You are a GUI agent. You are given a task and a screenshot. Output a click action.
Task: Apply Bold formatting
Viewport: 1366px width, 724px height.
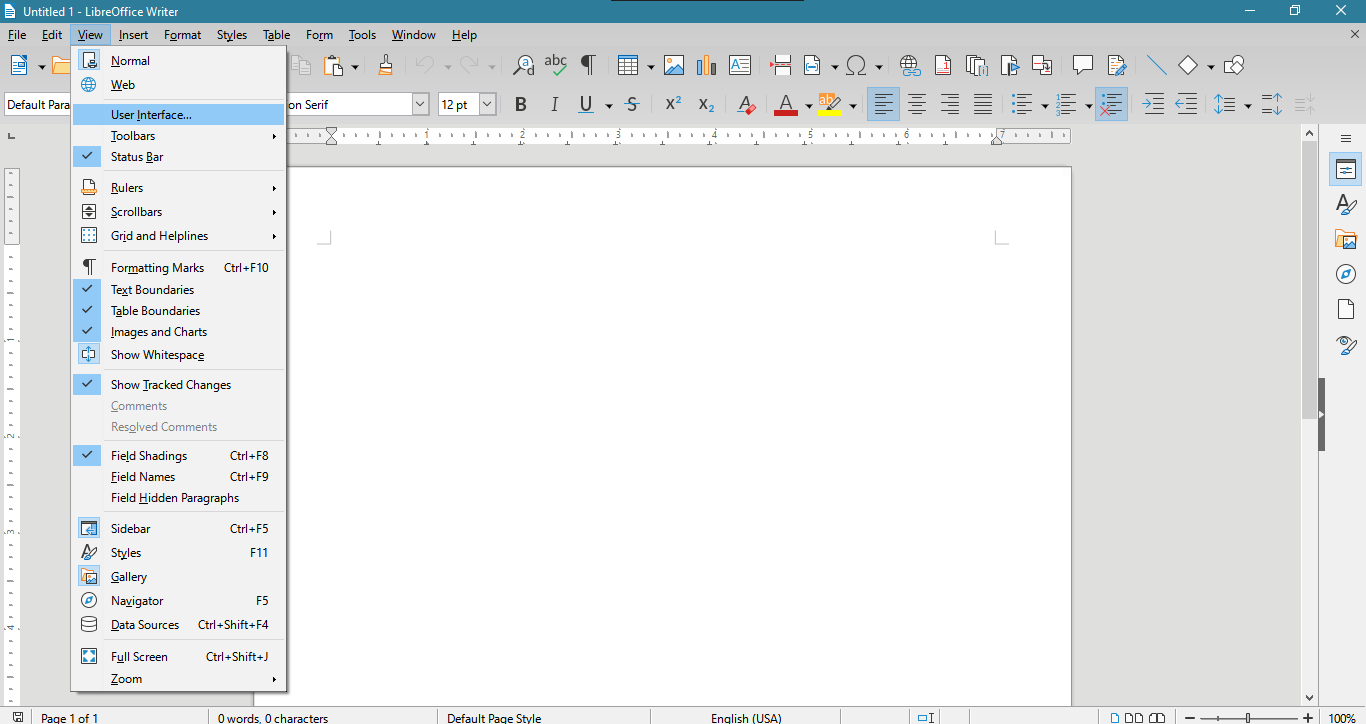(520, 104)
